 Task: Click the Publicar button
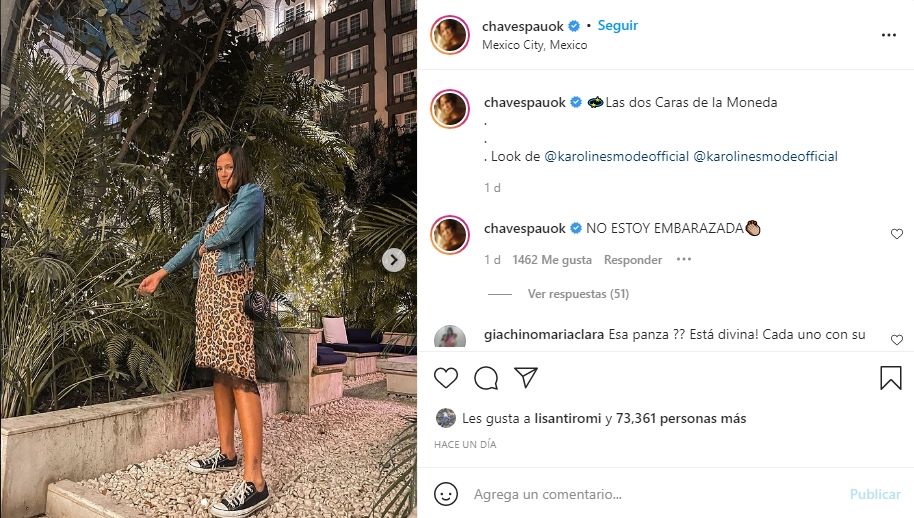875,494
